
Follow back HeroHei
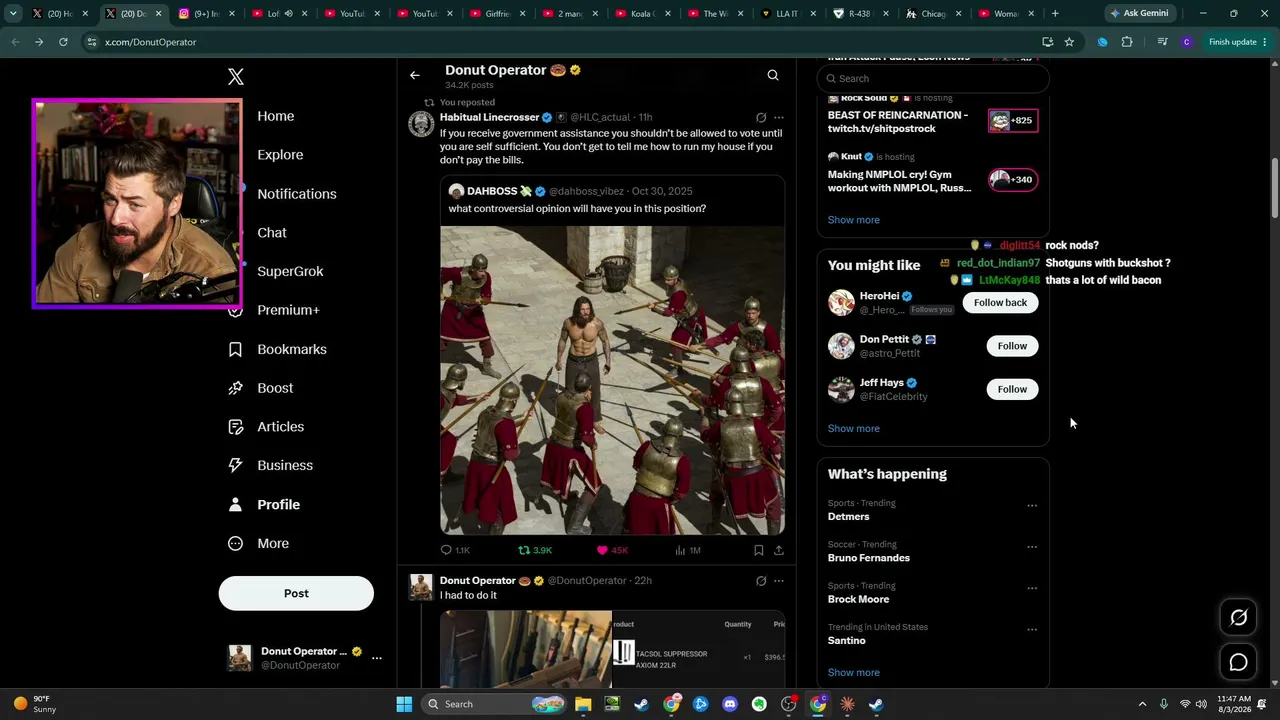tap(1000, 303)
